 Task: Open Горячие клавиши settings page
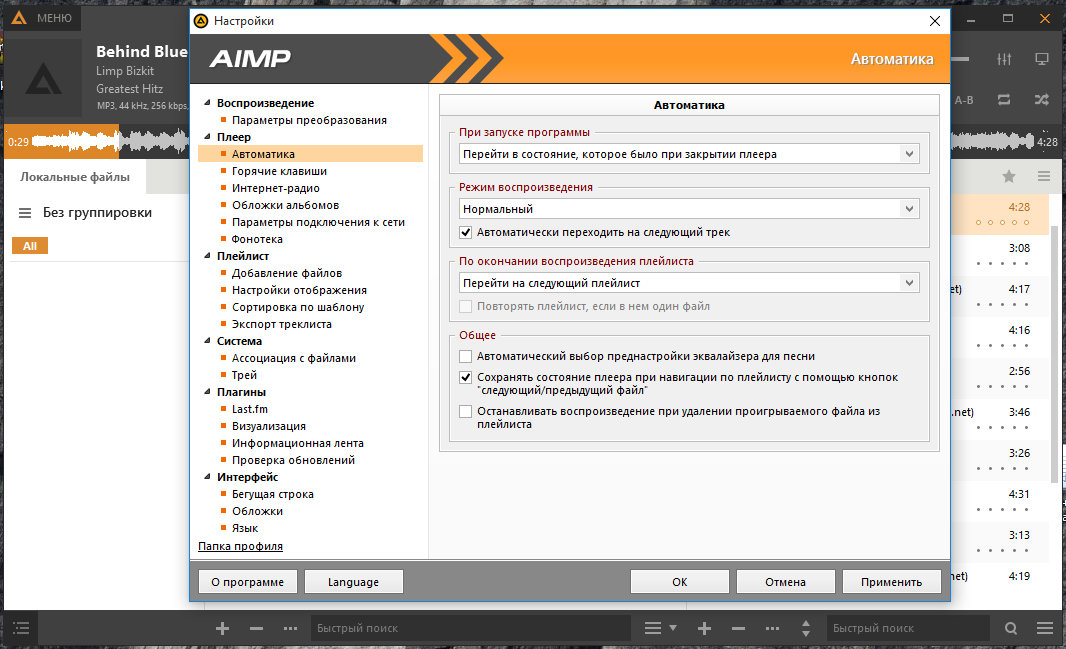click(x=279, y=171)
